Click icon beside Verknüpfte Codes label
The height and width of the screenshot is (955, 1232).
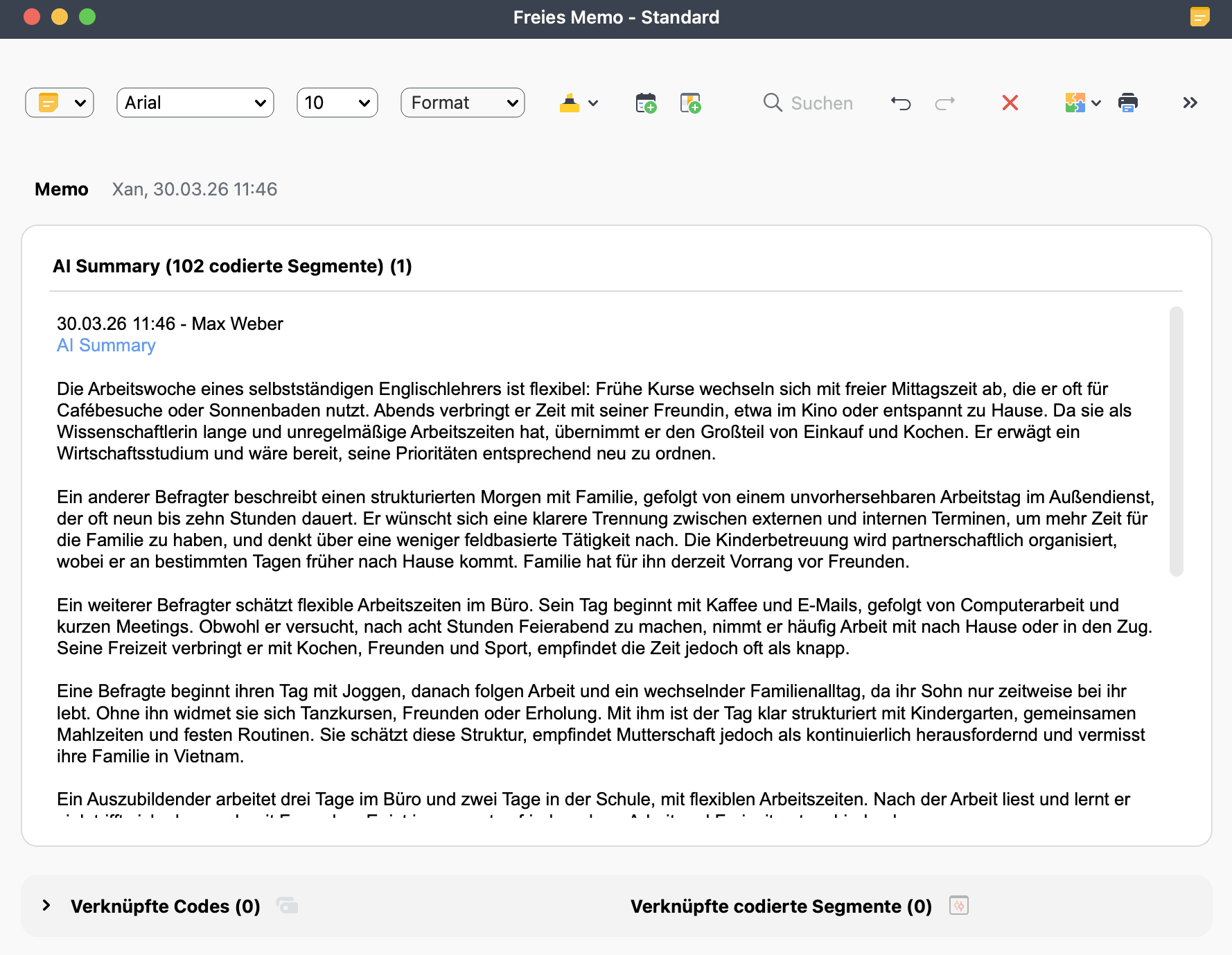click(x=287, y=905)
